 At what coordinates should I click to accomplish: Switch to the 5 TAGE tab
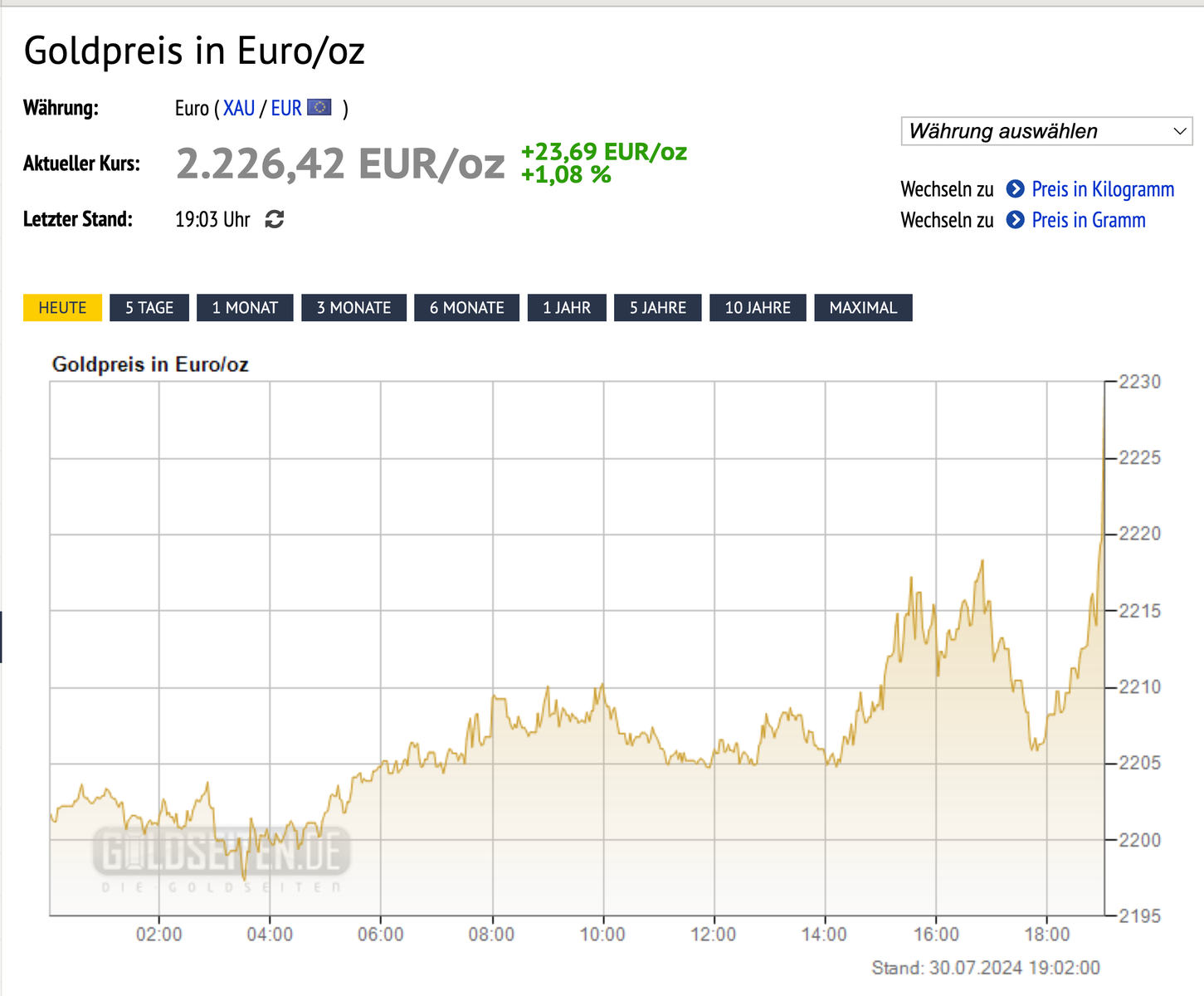(149, 308)
